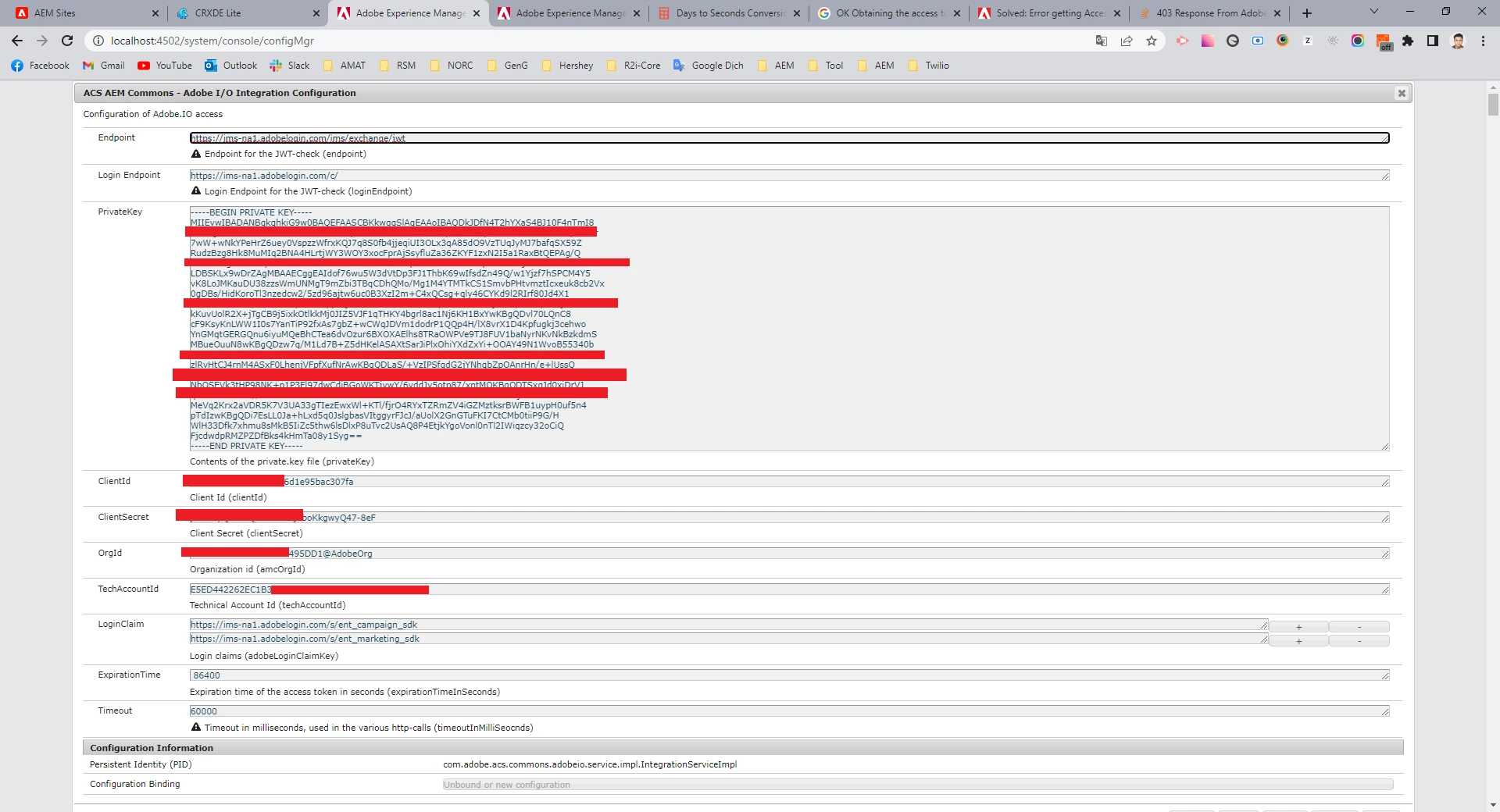Remove the ent_marketing_sdk login claim row
Viewport: 1500px width, 812px height.
(1359, 641)
